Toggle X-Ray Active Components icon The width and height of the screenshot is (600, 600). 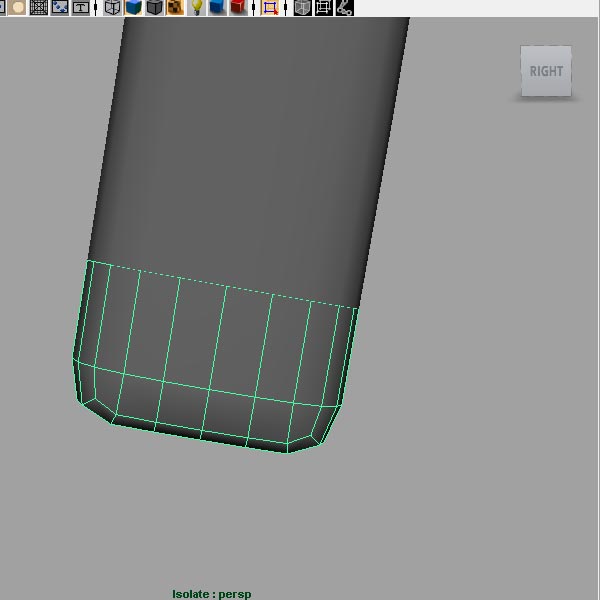323,7
